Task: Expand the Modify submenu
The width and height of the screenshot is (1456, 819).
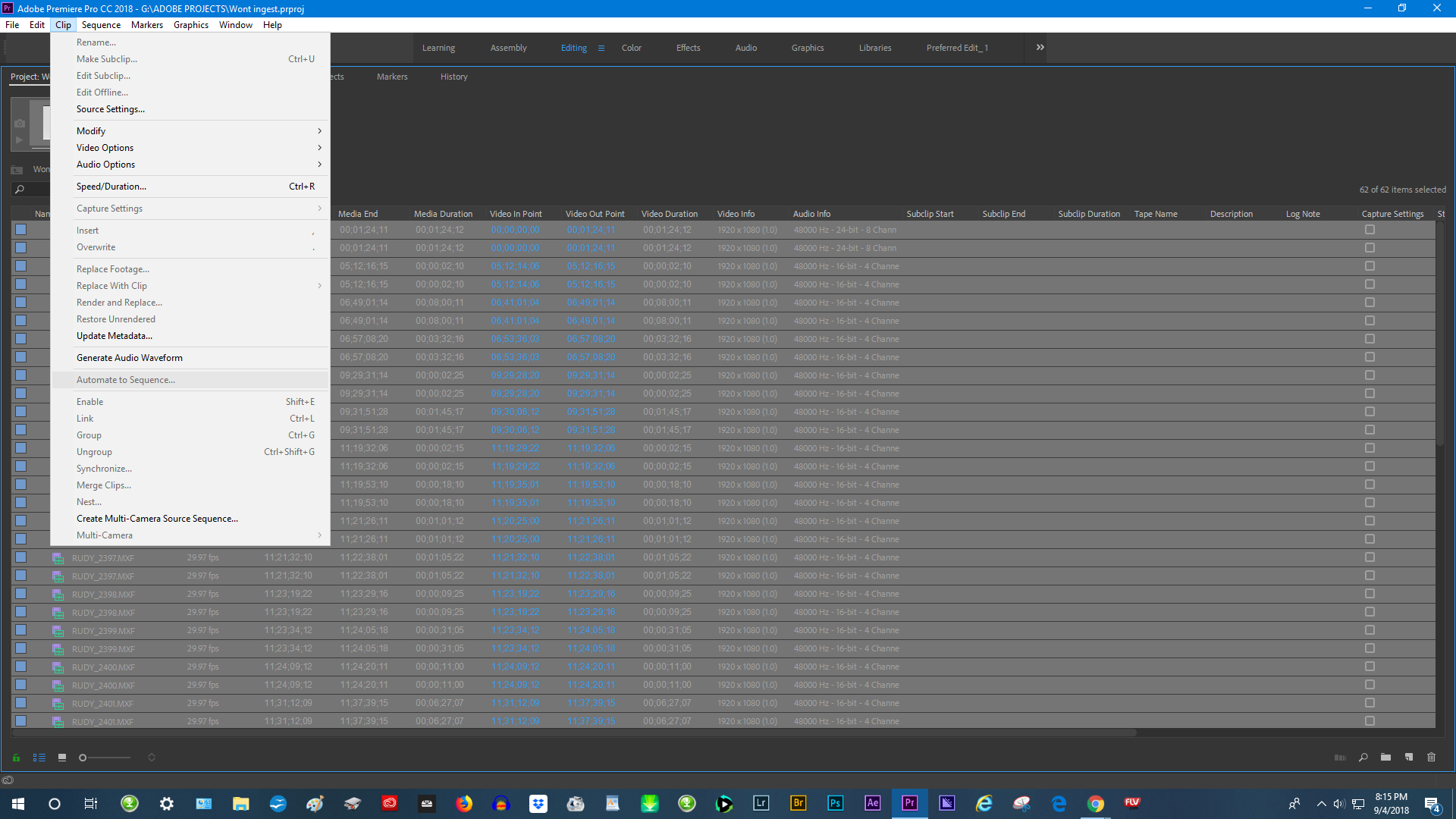Action: point(190,131)
